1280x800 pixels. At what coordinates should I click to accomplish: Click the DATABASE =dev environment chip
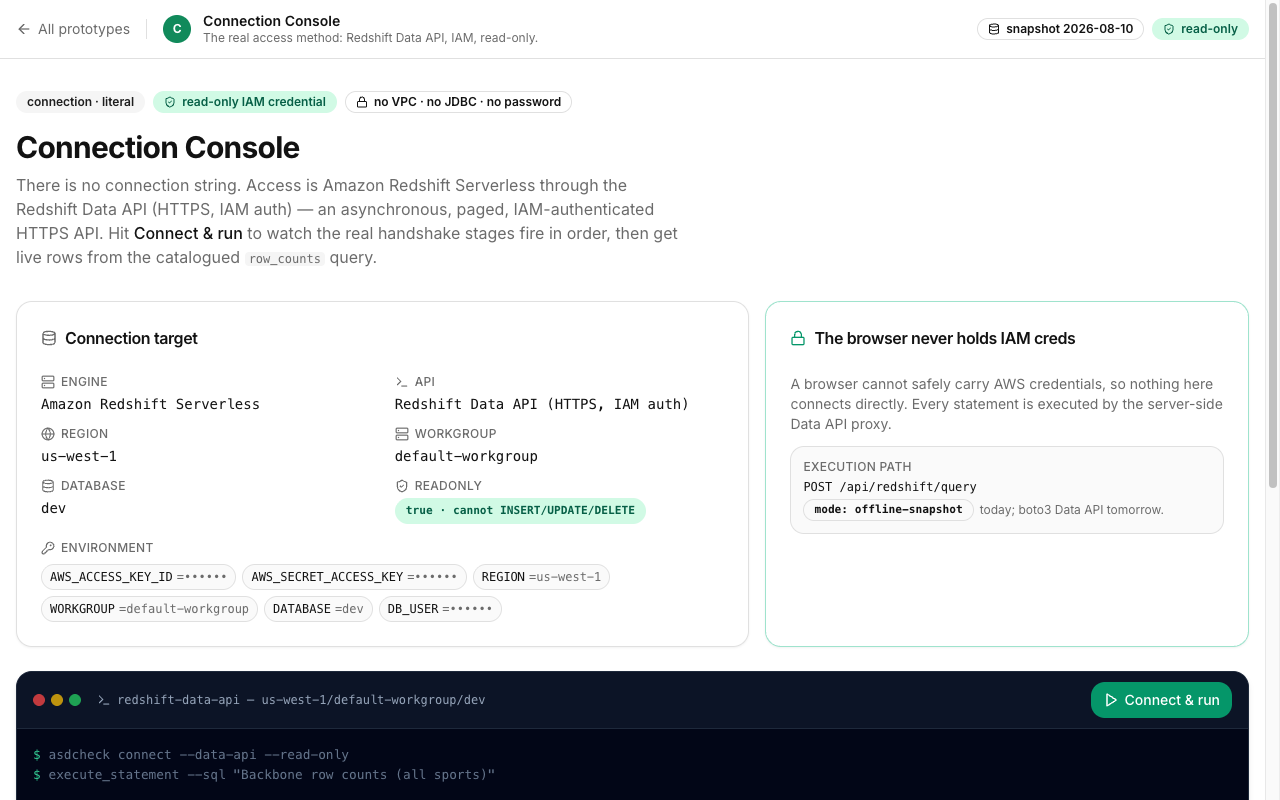tap(318, 609)
